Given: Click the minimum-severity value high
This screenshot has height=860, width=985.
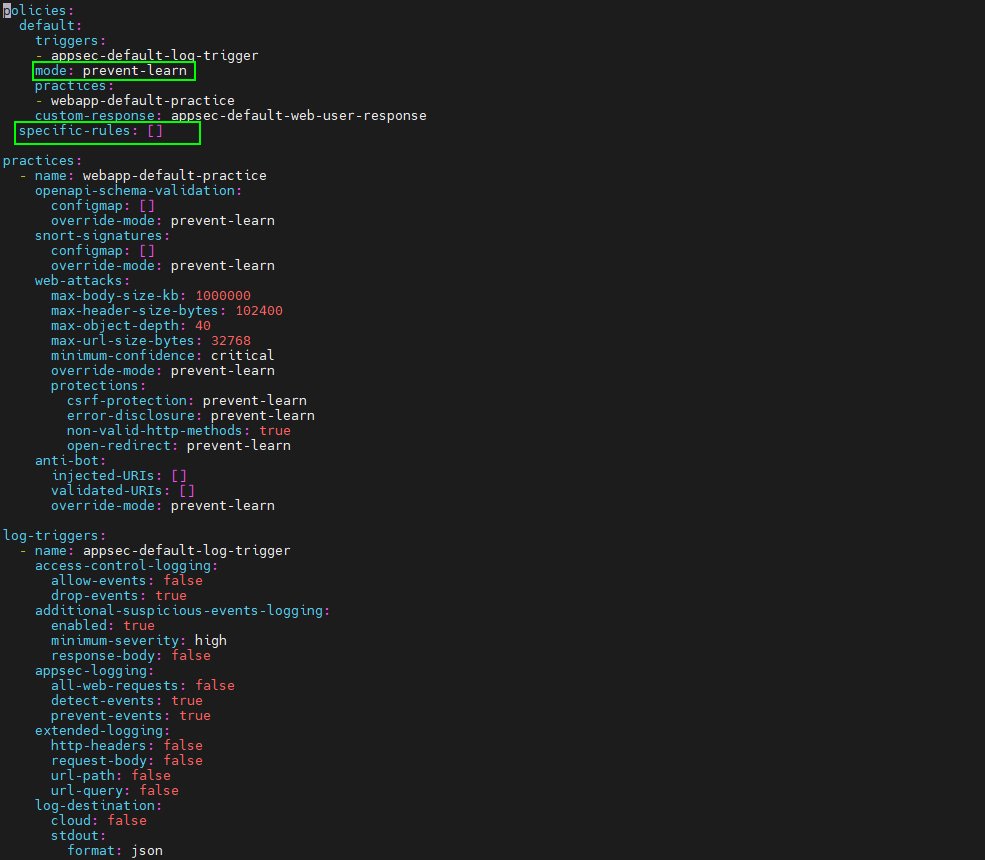Looking at the screenshot, I should point(210,640).
